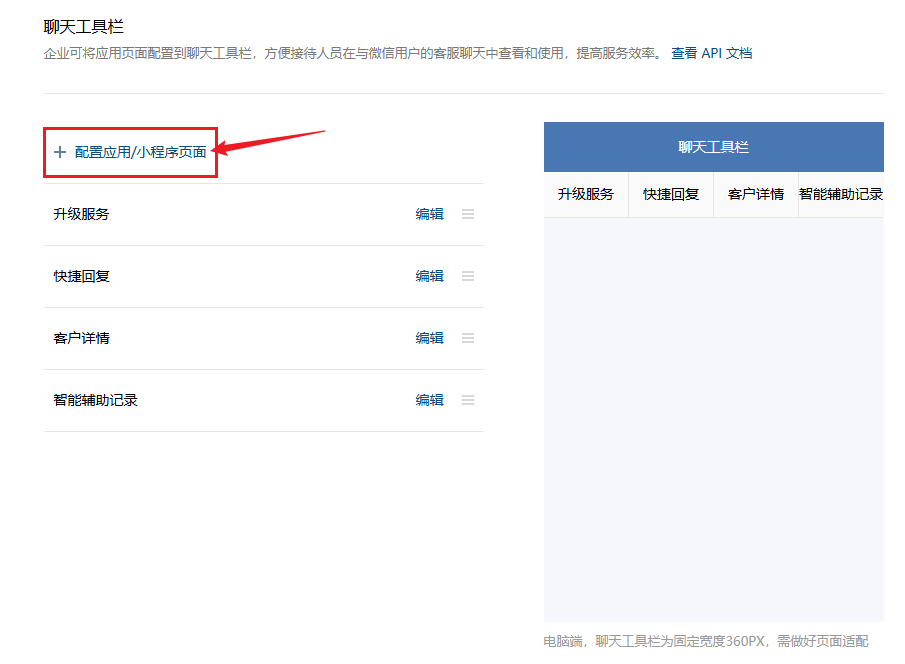905x664 pixels.
Task: Click the drag handle icon for 智能辅助记录
Action: [468, 400]
